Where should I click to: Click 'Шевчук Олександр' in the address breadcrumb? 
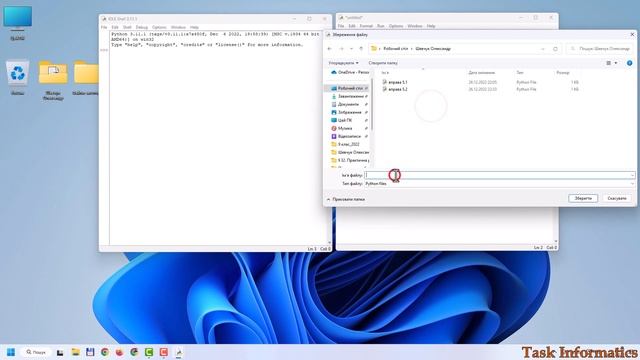pos(433,49)
